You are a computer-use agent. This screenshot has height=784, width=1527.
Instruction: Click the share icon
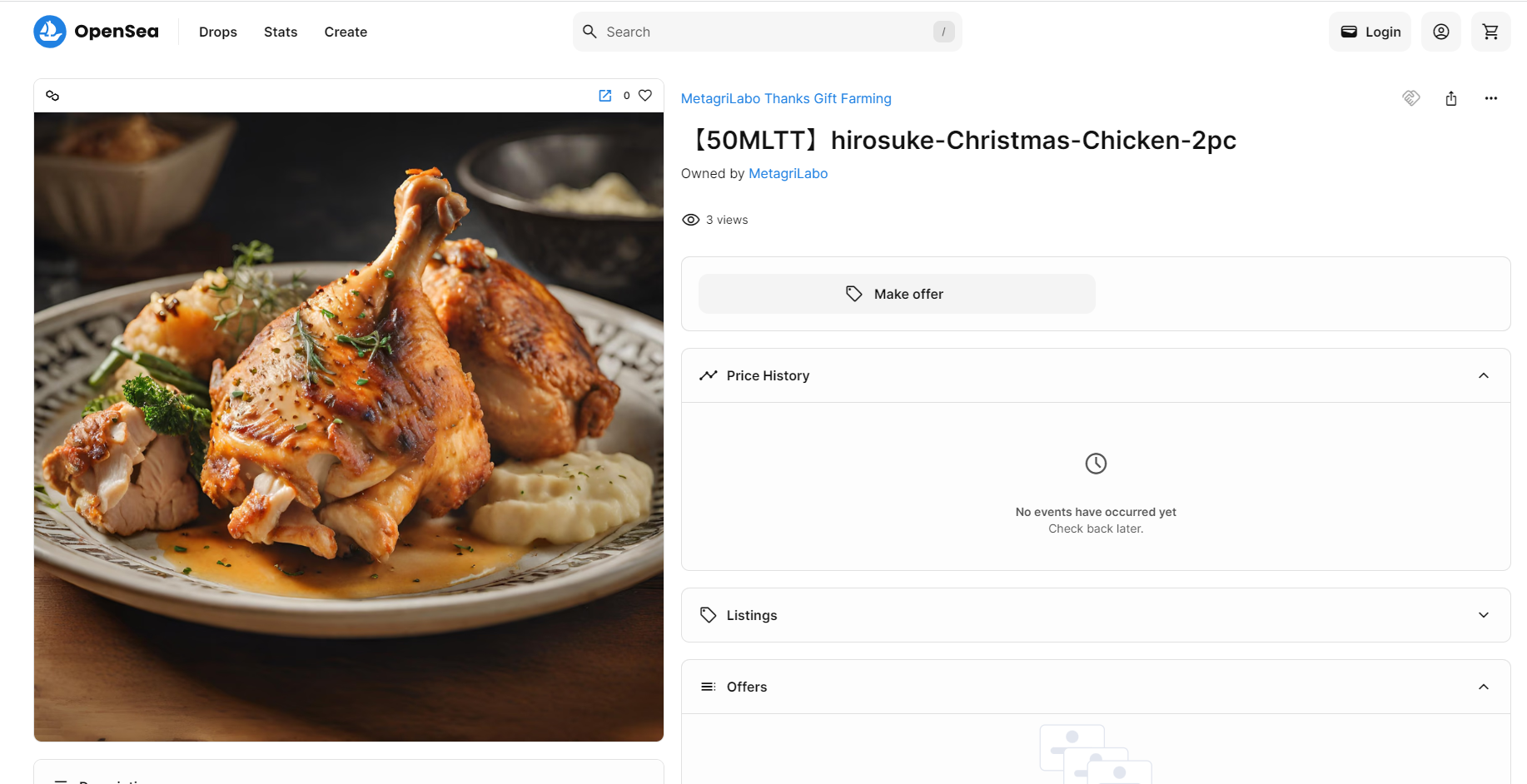click(x=1451, y=98)
